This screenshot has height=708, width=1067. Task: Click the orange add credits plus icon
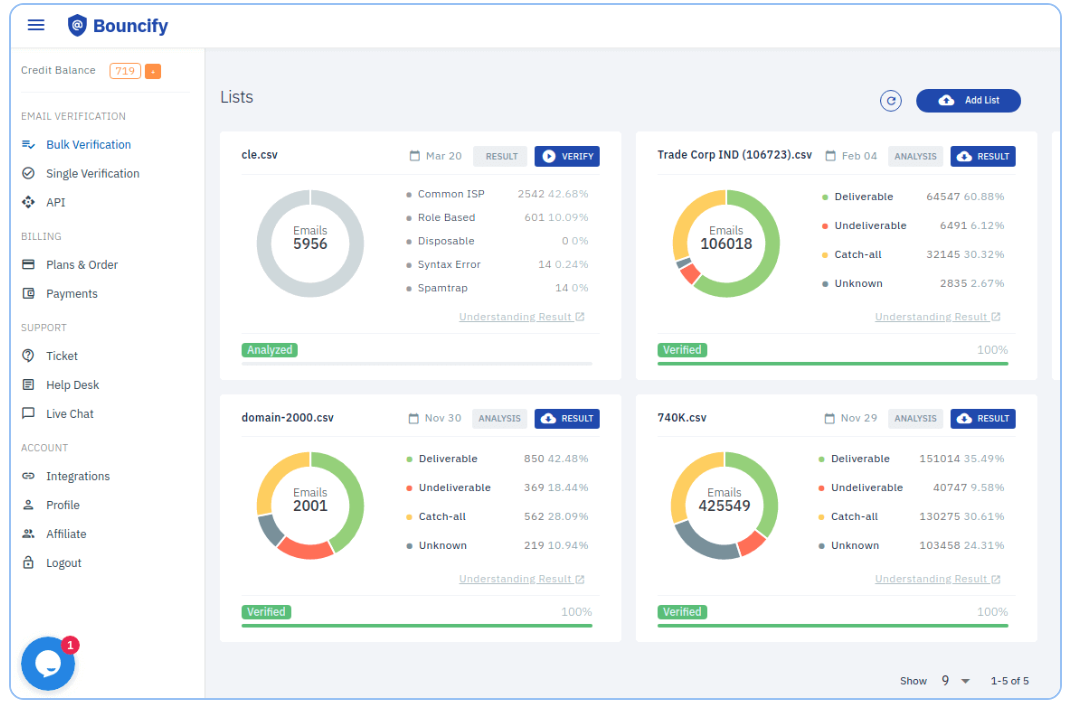(x=153, y=71)
